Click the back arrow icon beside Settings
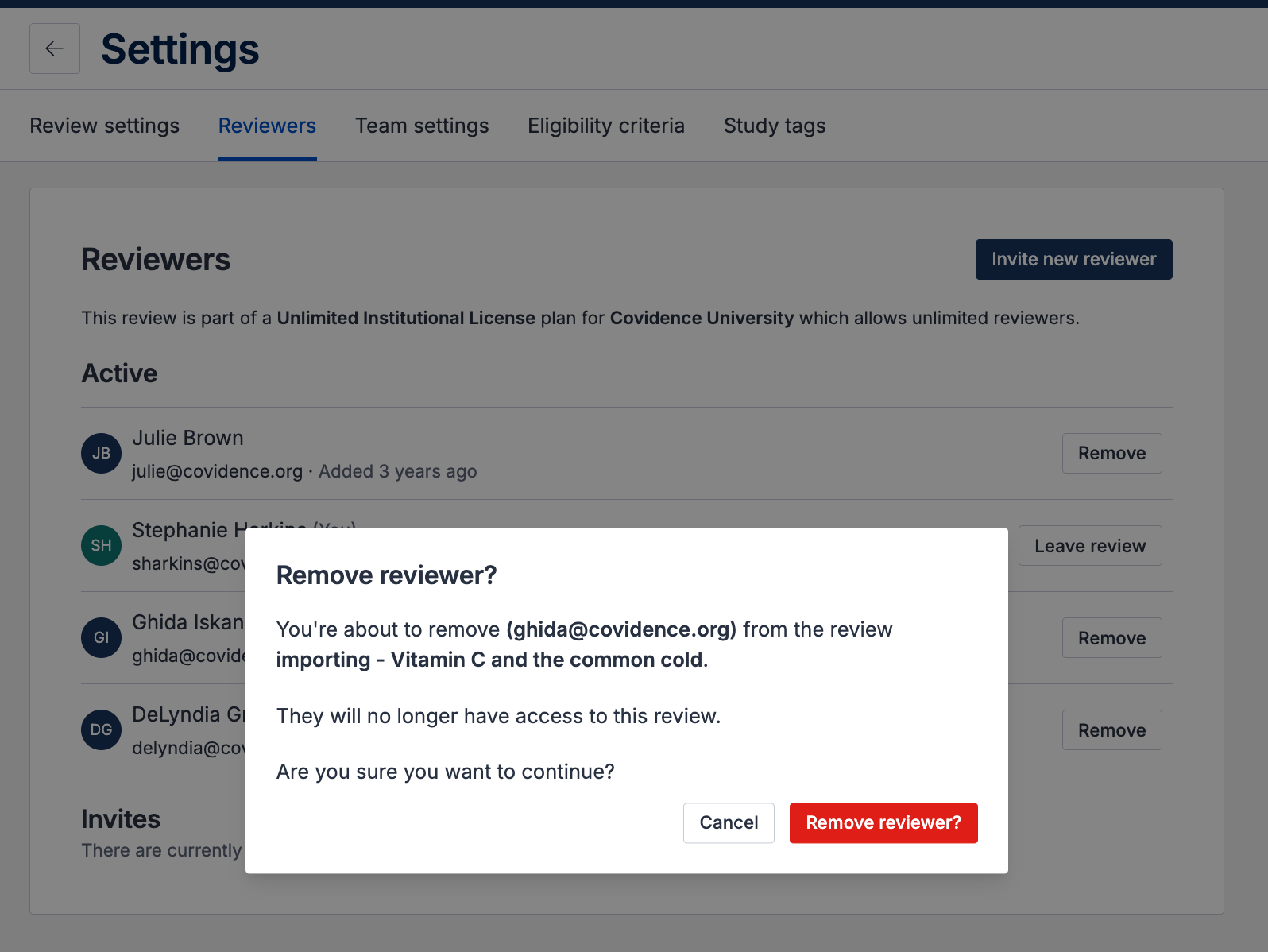The image size is (1268, 952). pos(55,48)
